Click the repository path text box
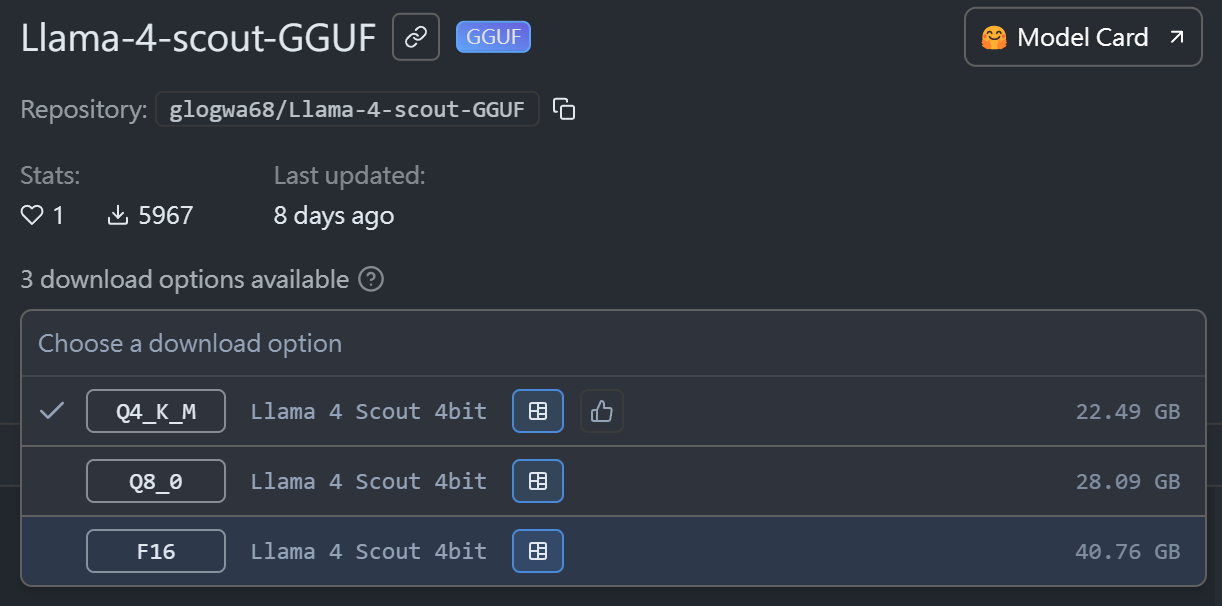The image size is (1222, 606). tap(347, 109)
